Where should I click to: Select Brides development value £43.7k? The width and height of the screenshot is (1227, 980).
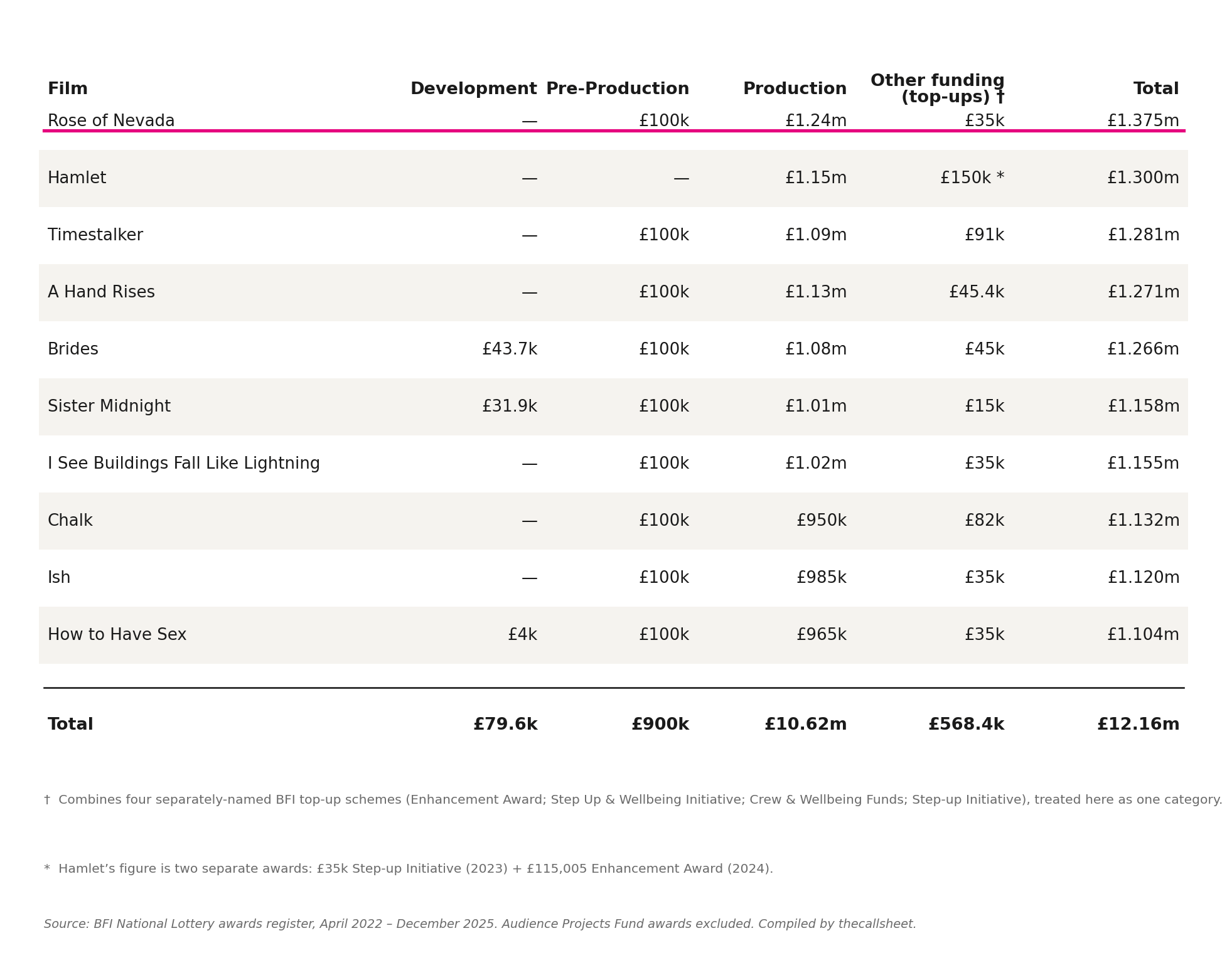coord(510,349)
